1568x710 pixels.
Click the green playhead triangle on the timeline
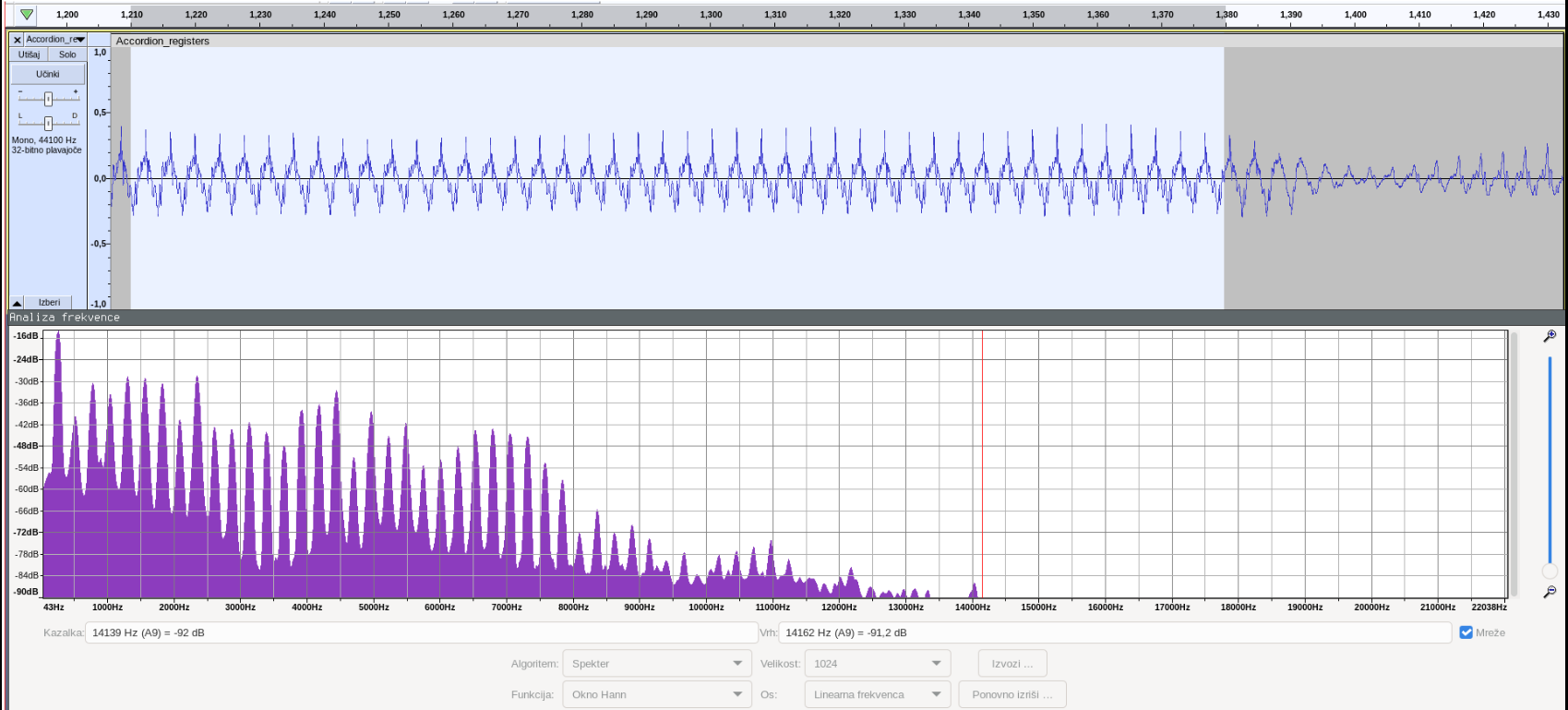[27, 14]
